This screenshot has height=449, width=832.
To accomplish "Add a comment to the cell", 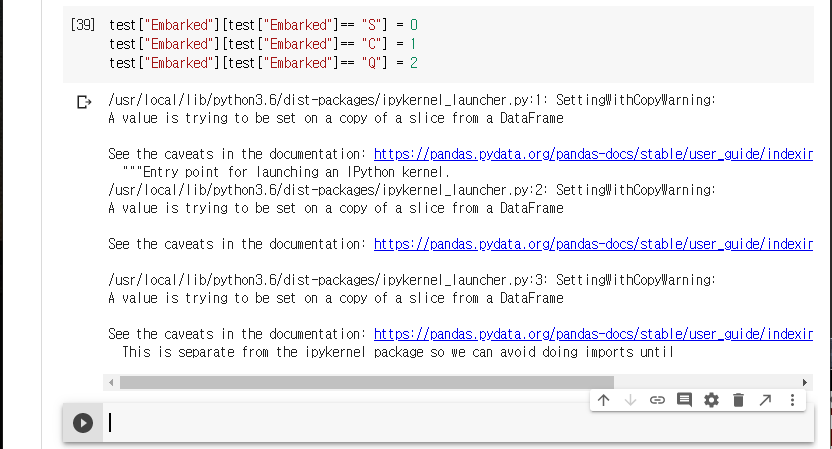I will coord(684,400).
